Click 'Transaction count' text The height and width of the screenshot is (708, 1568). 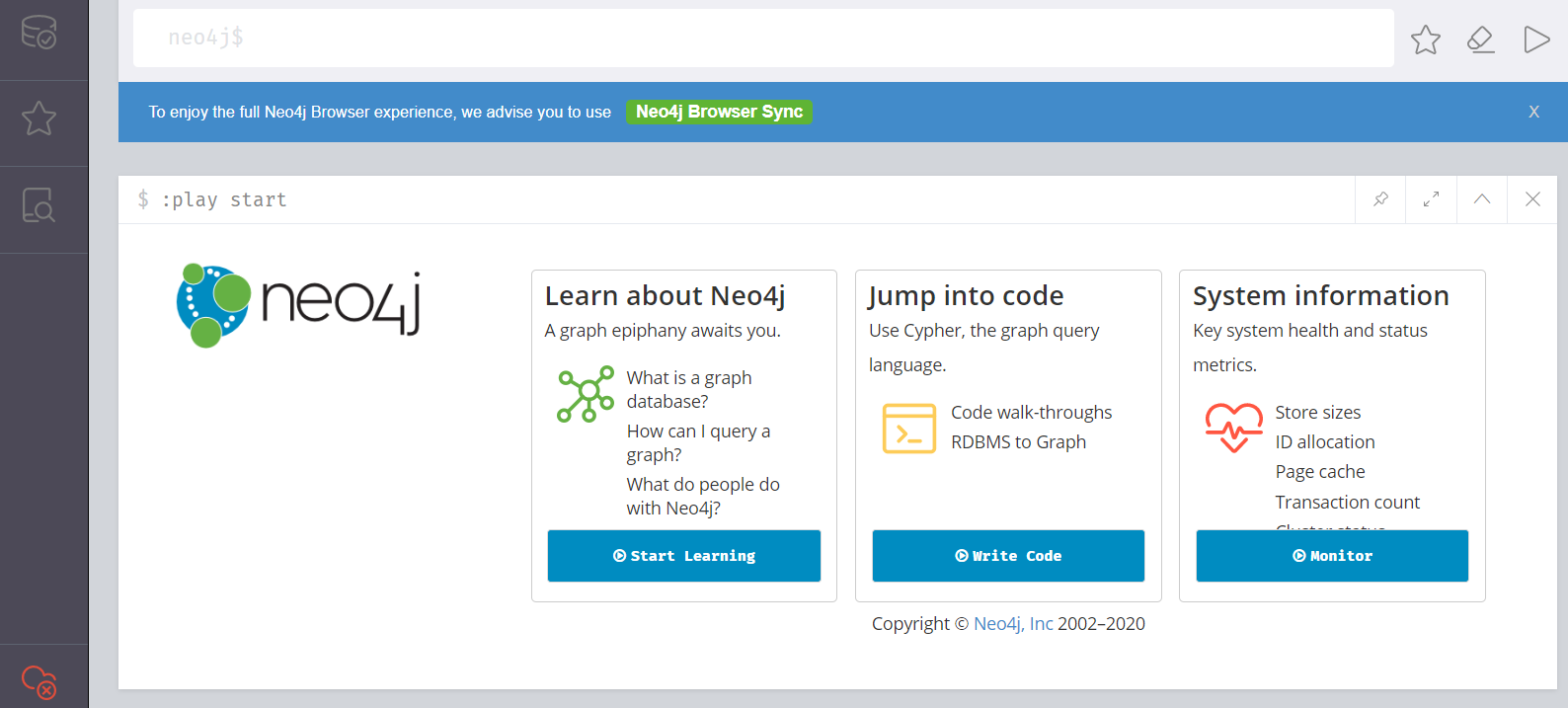(1348, 503)
